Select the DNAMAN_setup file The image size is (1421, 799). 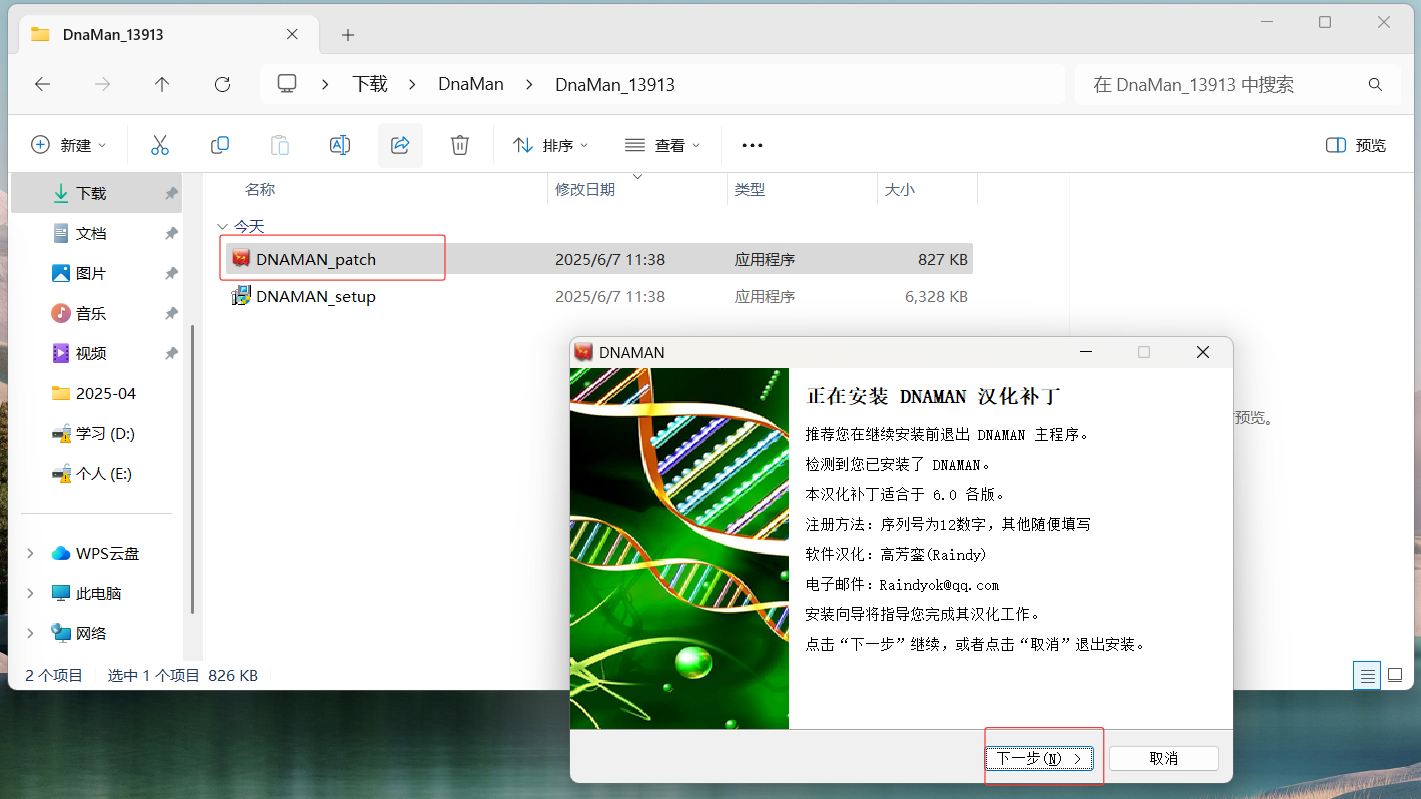[599, 296]
